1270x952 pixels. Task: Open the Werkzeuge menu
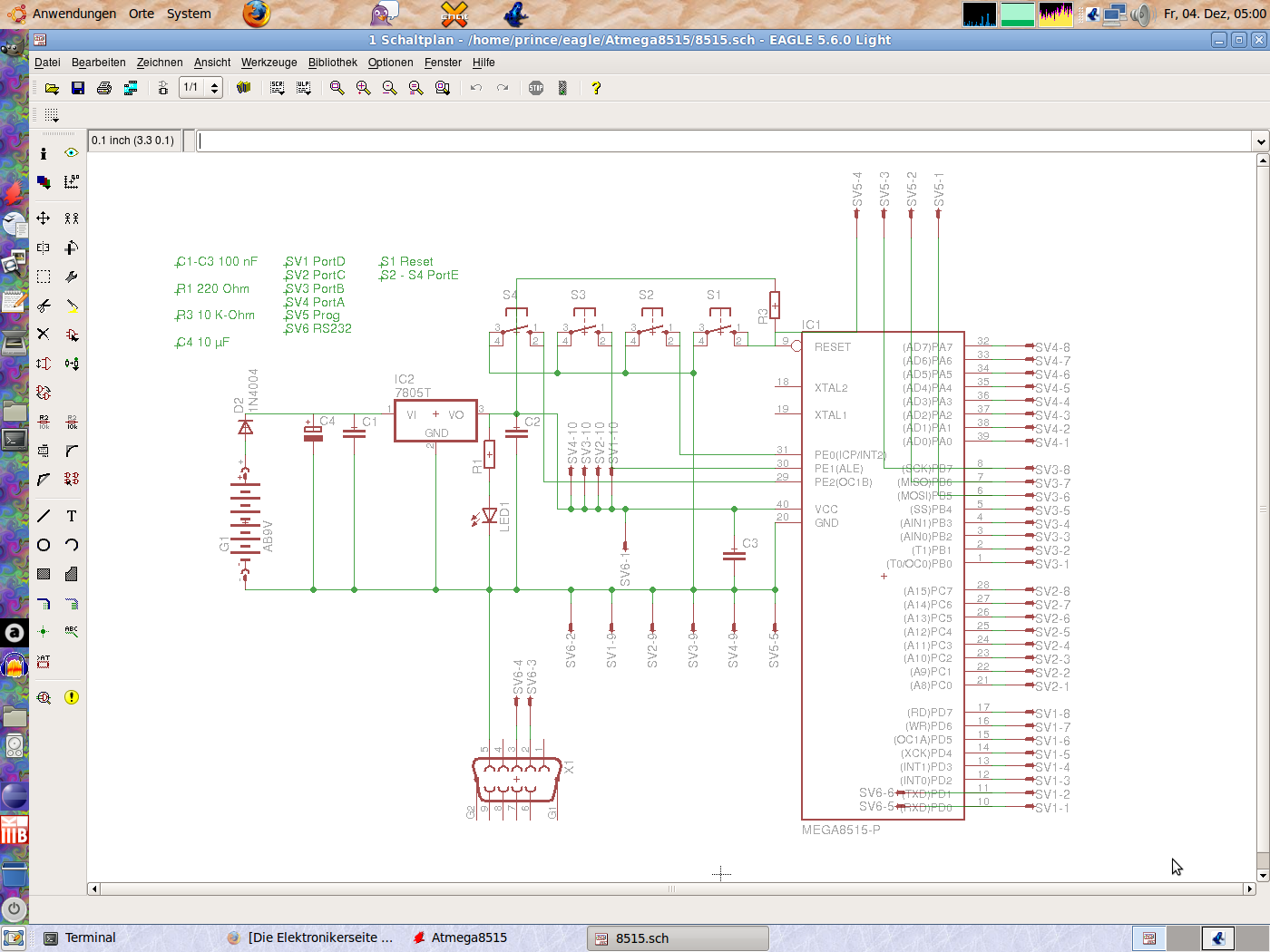tap(269, 63)
